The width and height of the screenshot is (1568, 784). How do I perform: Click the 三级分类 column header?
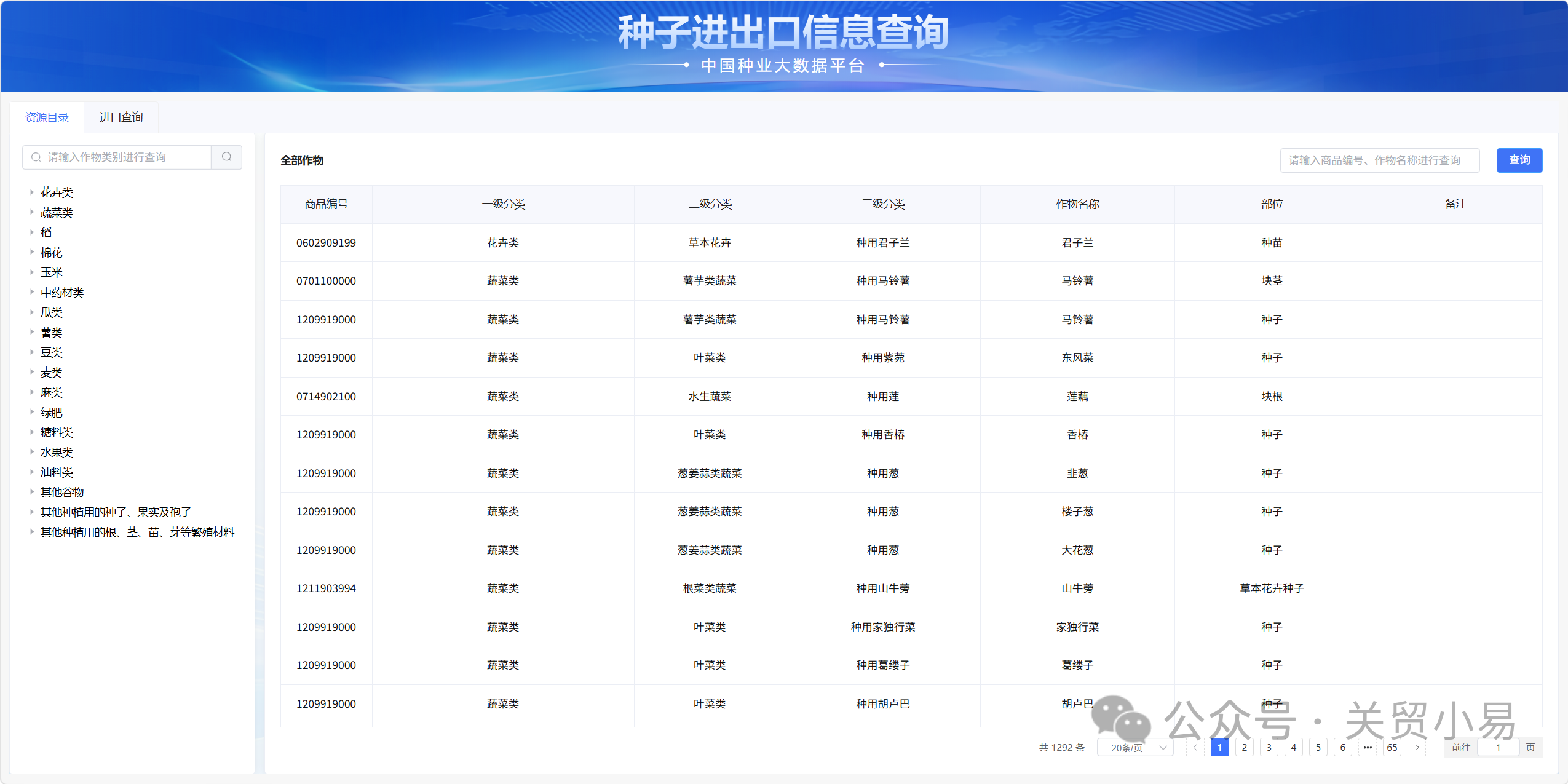pyautogui.click(x=883, y=204)
